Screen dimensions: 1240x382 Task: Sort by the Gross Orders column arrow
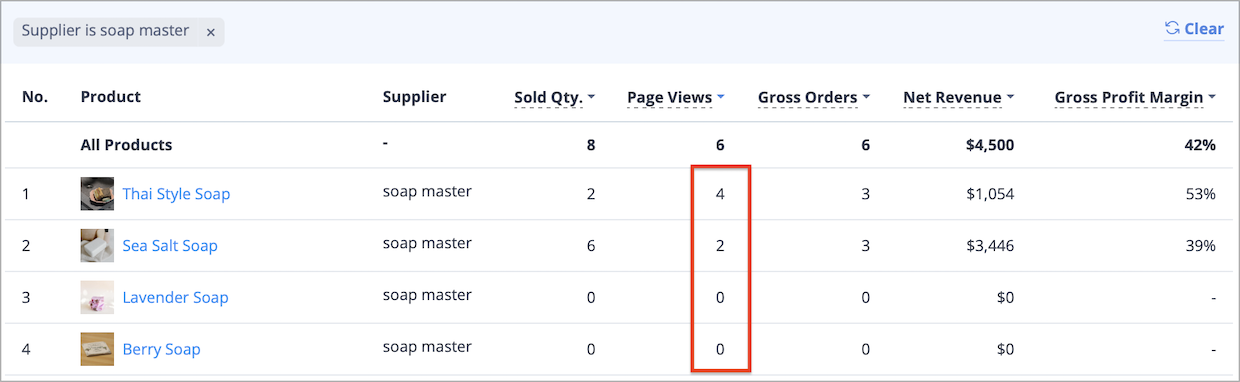[x=866, y=98]
